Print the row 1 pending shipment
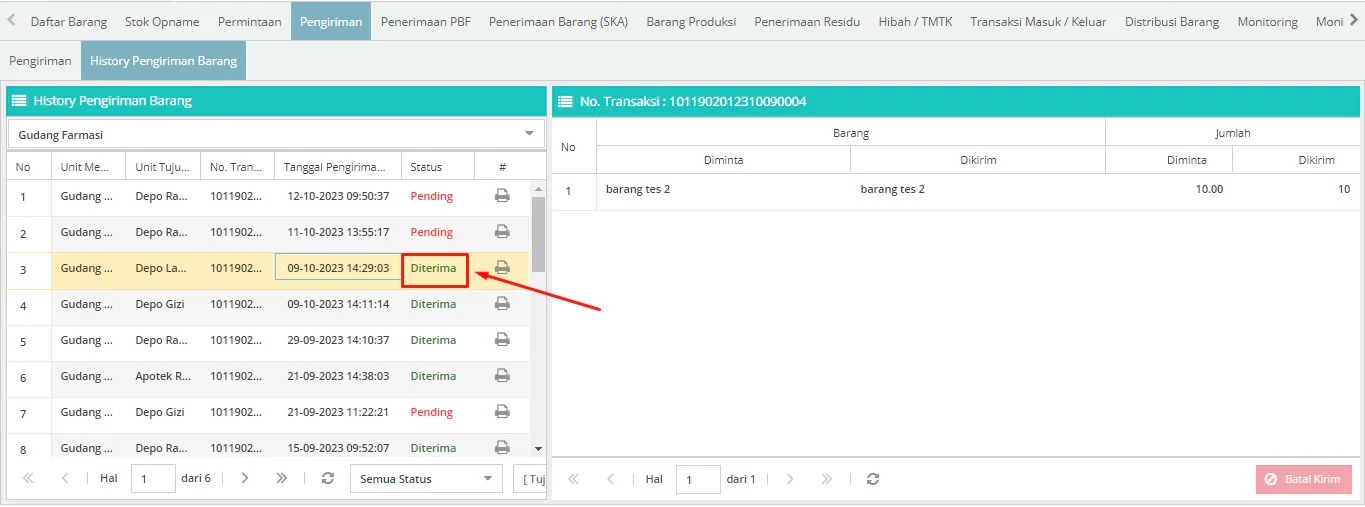 point(502,196)
